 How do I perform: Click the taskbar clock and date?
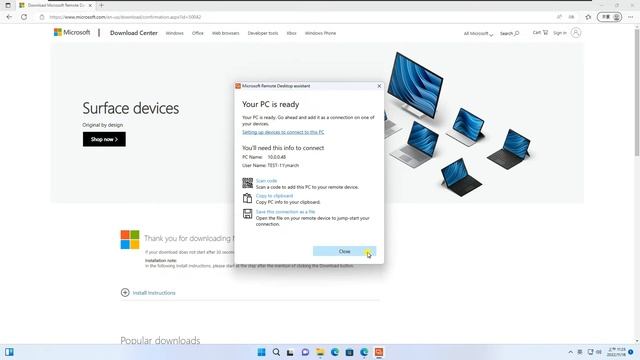(x=616, y=352)
